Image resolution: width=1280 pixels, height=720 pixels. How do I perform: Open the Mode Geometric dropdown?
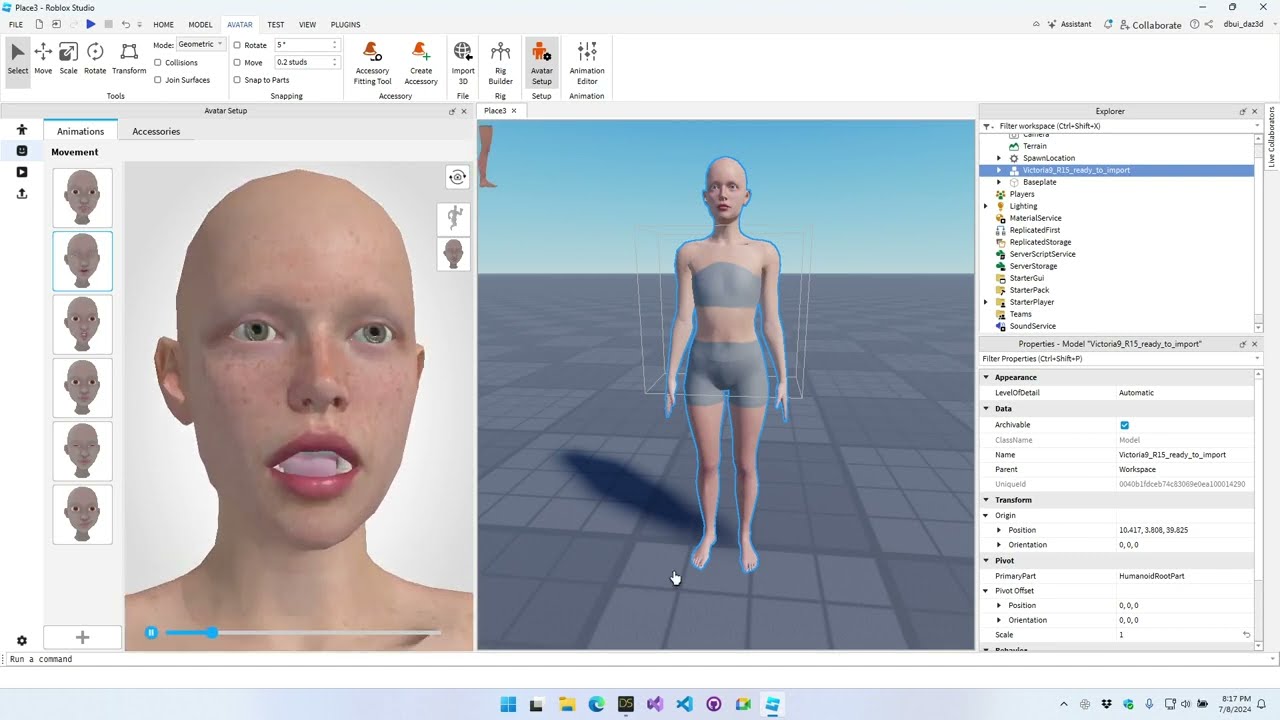pos(200,44)
